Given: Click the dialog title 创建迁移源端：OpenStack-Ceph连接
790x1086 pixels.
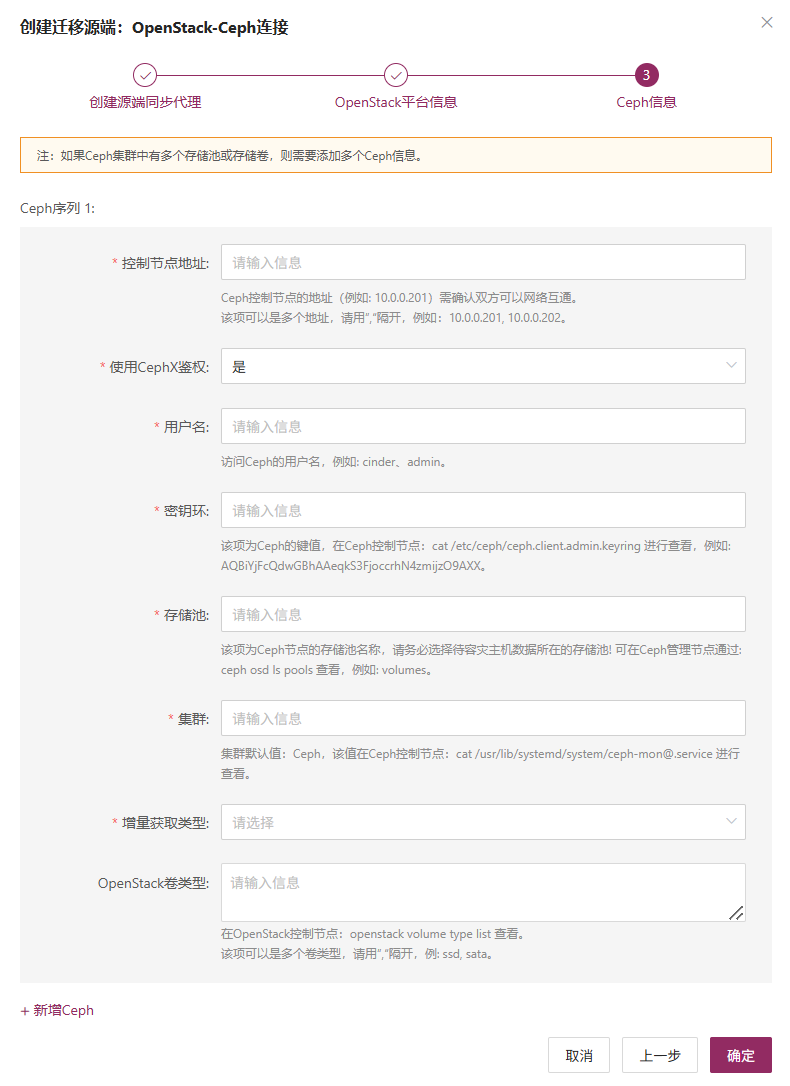Looking at the screenshot, I should [x=154, y=28].
